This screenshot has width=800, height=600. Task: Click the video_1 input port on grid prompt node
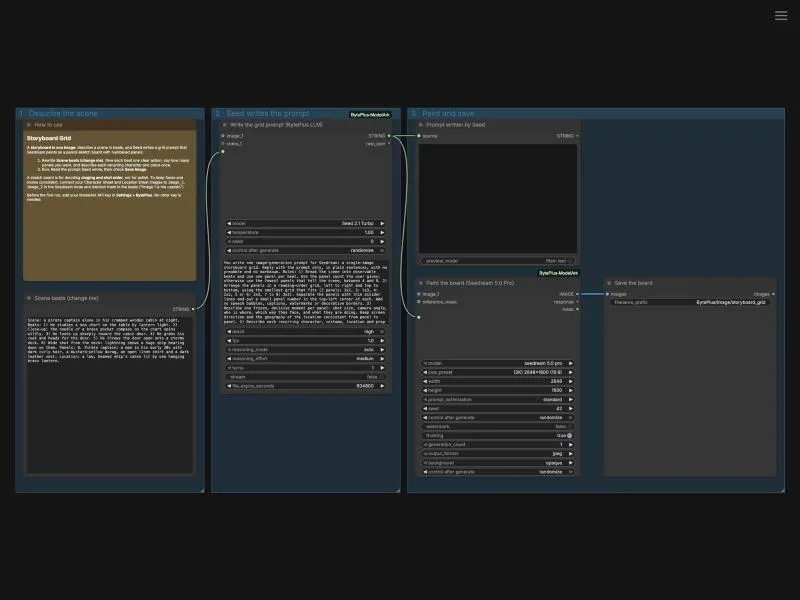click(223, 144)
